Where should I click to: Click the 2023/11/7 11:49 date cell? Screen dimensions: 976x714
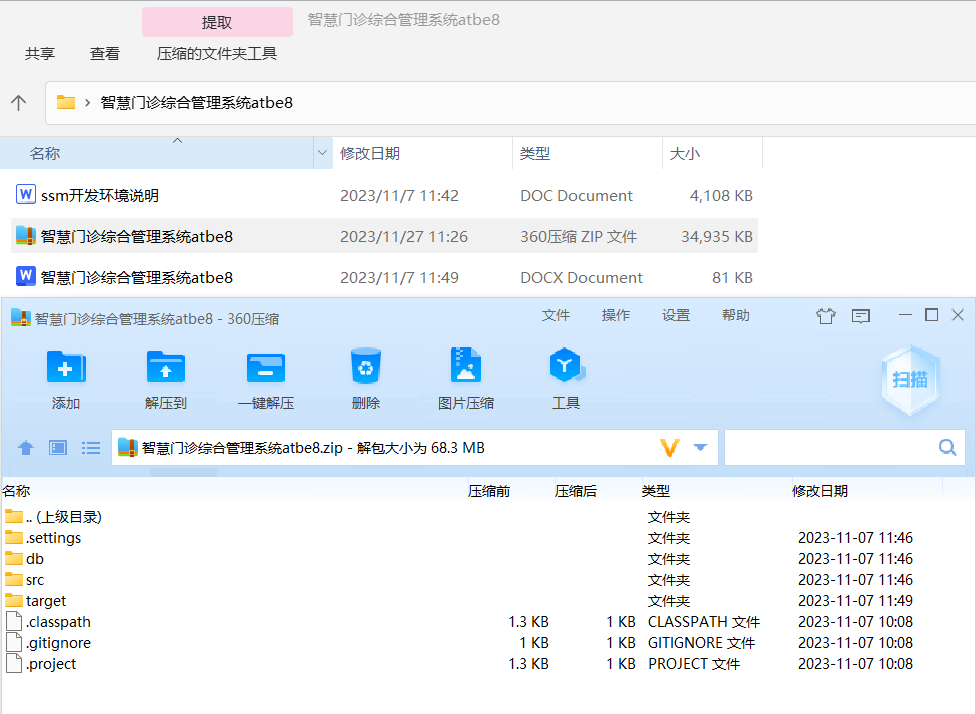399,278
